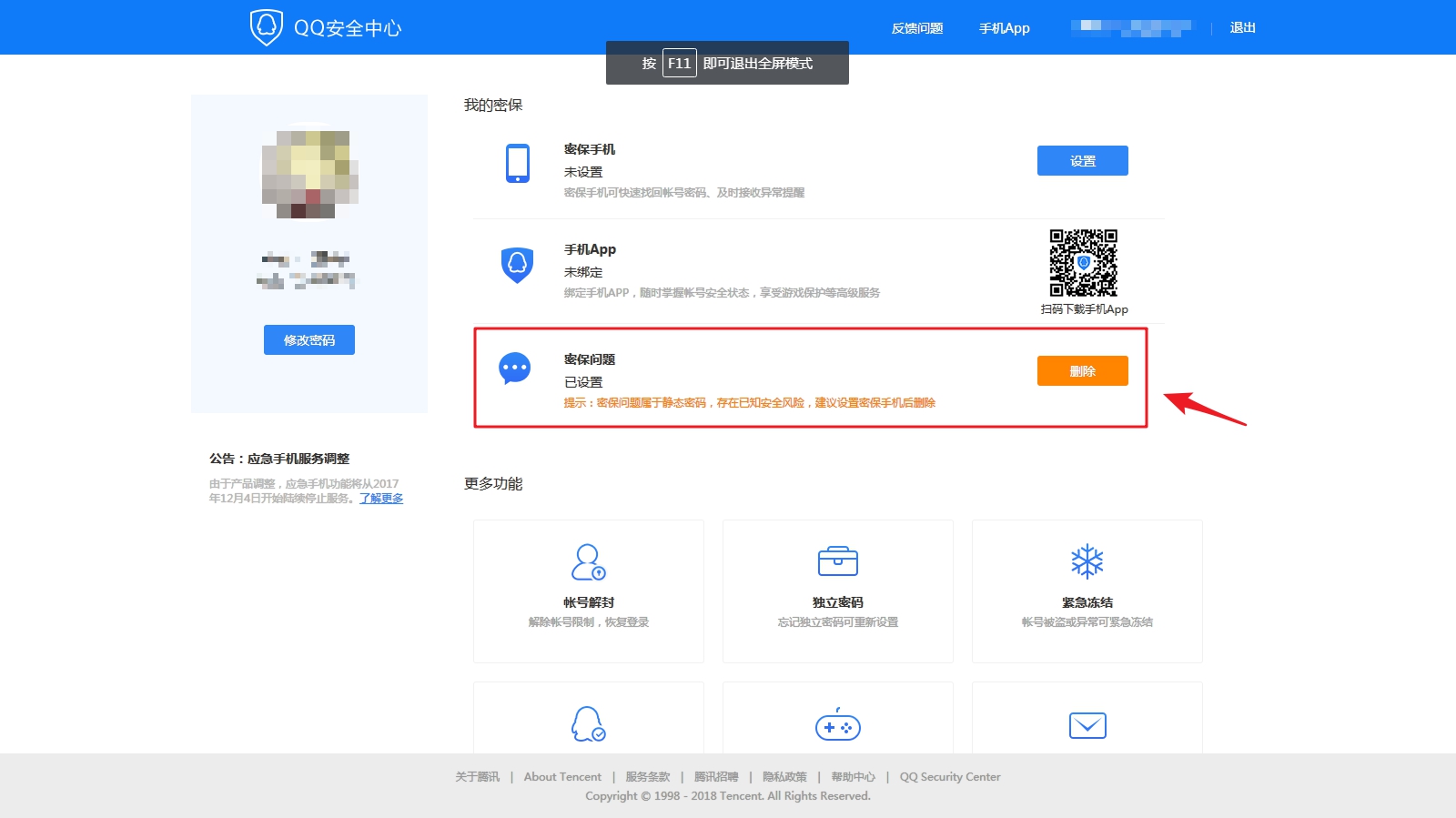Screen dimensions: 1456x818
Task: Click the 手机App shield icon
Action: 517,265
